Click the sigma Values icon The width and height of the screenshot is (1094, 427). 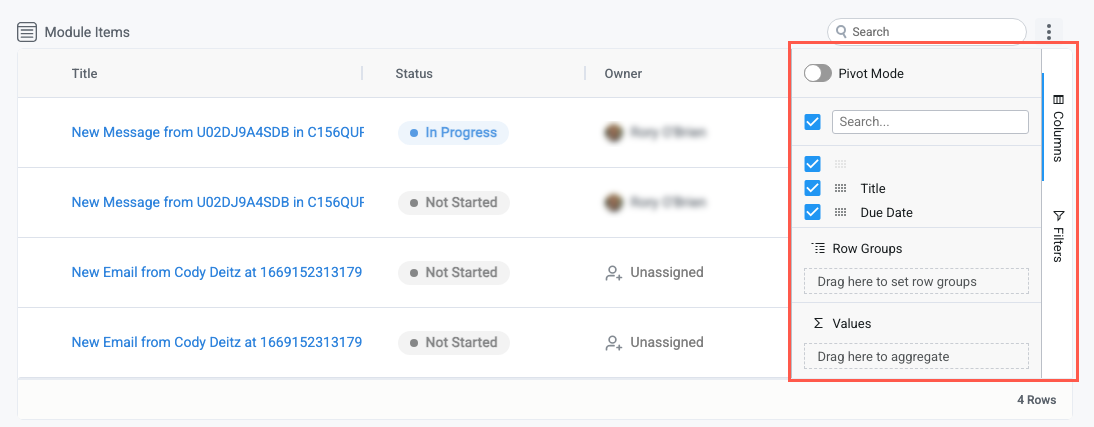point(818,323)
